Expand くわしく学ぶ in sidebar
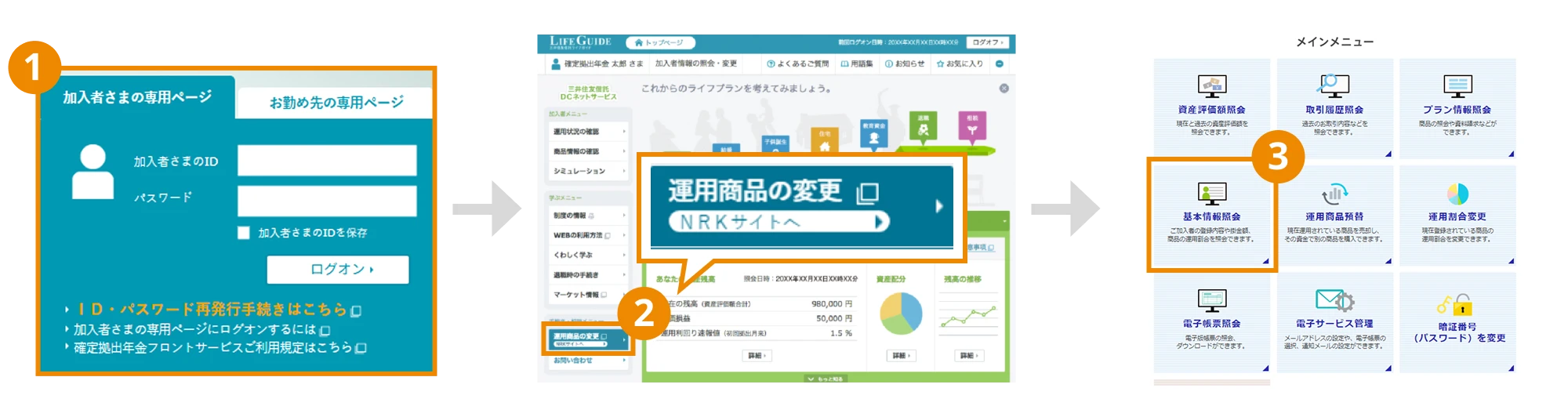 pos(589,255)
